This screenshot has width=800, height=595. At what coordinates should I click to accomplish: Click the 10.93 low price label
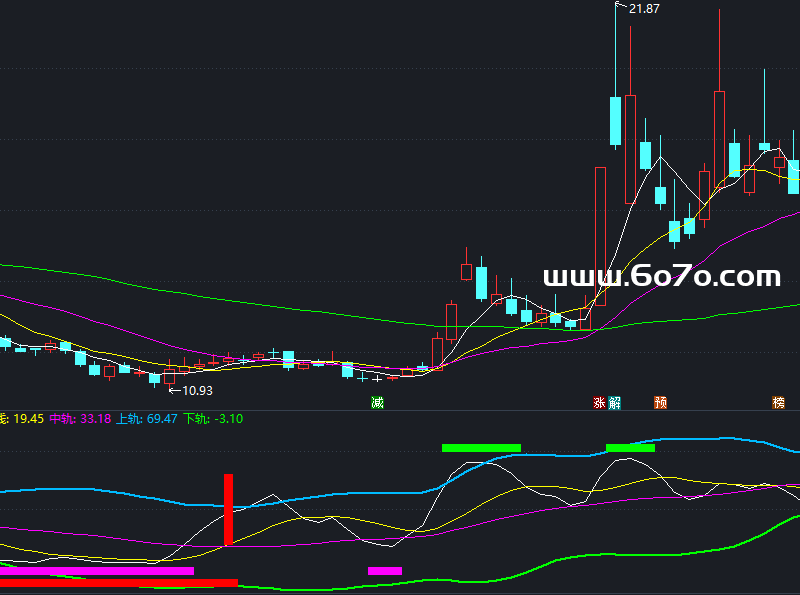tap(196, 391)
